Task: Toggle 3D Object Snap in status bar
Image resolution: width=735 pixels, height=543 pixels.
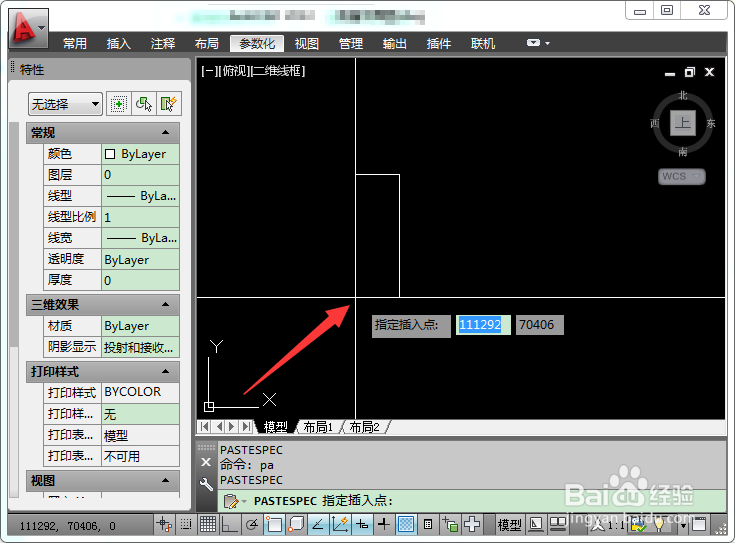Action: (296, 524)
